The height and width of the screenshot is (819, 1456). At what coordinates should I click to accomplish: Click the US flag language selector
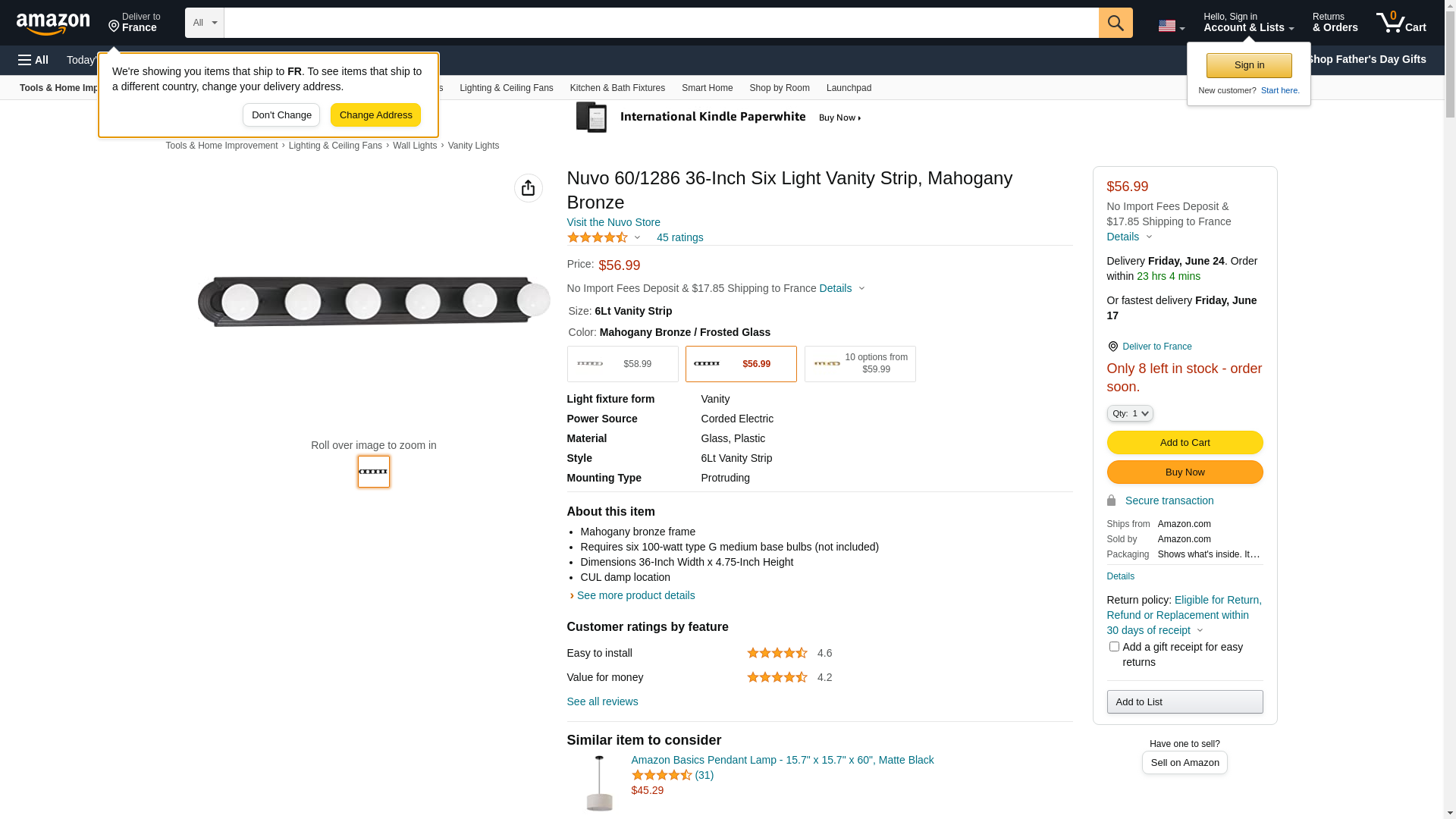tap(1171, 27)
